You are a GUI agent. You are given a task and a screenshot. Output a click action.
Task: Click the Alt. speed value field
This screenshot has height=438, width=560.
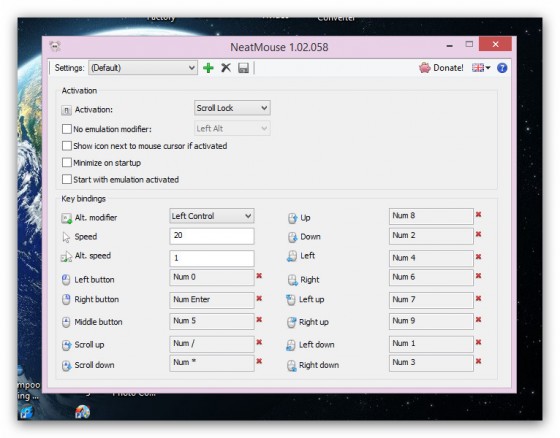(x=212, y=258)
